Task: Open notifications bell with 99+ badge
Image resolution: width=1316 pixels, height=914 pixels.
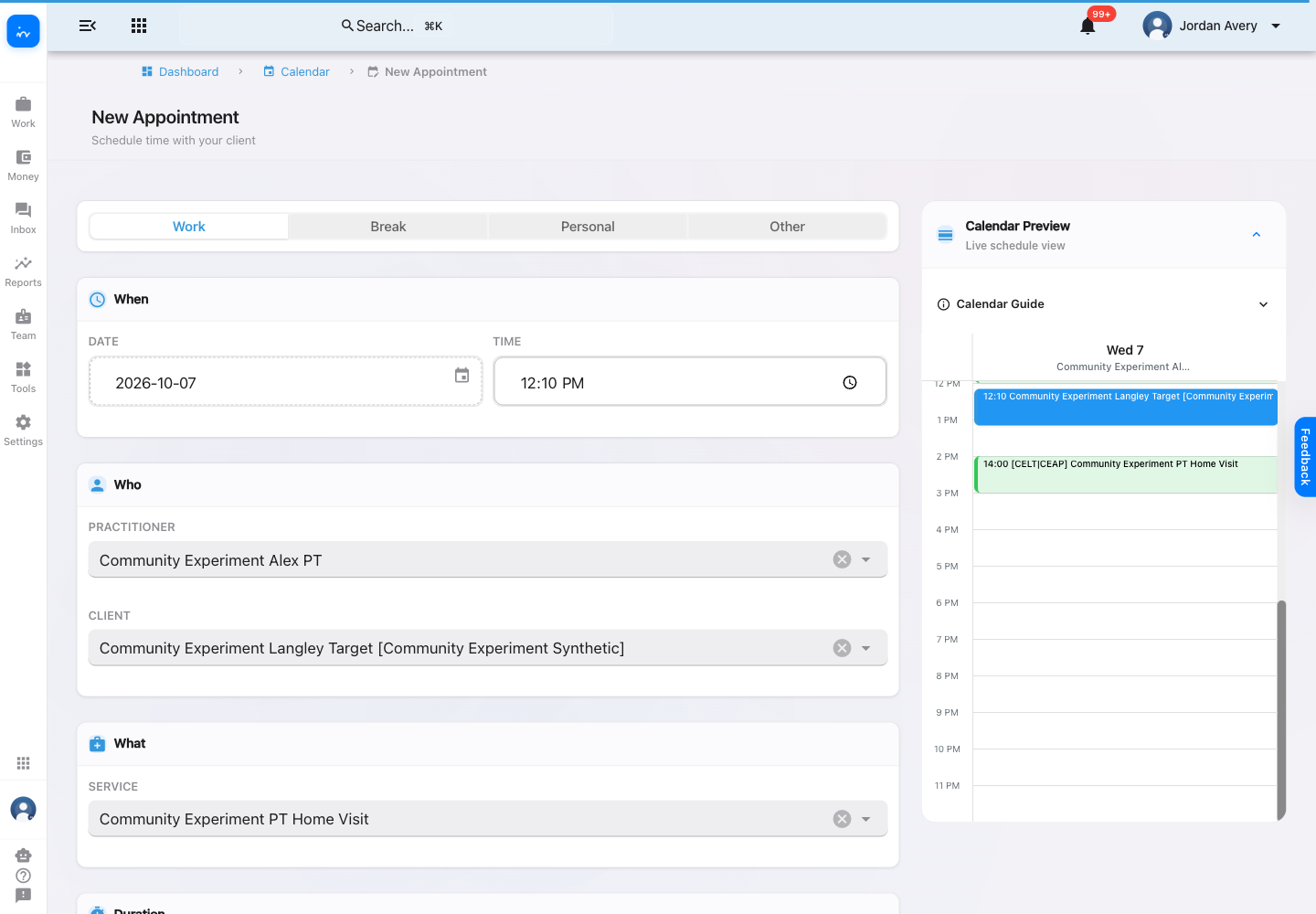Action: click(1088, 26)
